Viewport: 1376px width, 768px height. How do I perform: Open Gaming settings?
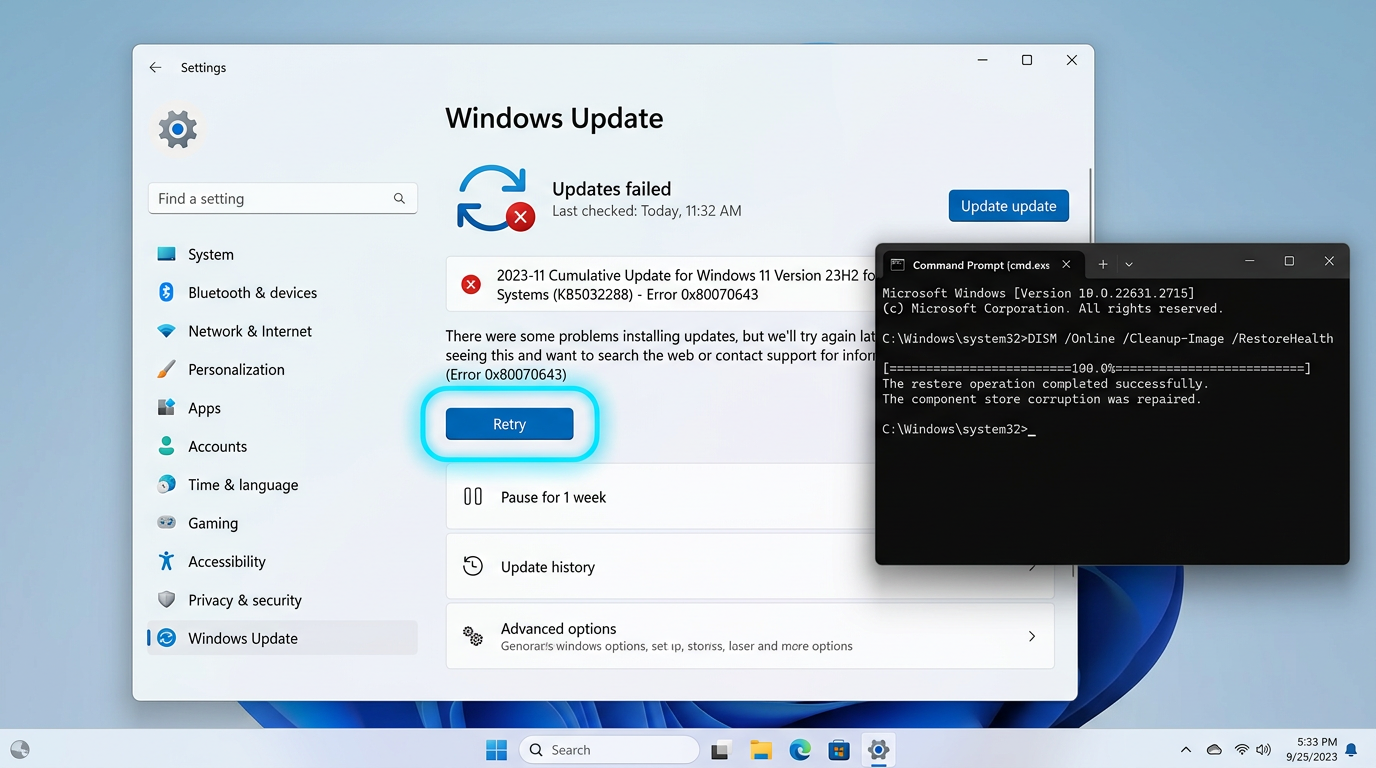pyautogui.click(x=282, y=523)
